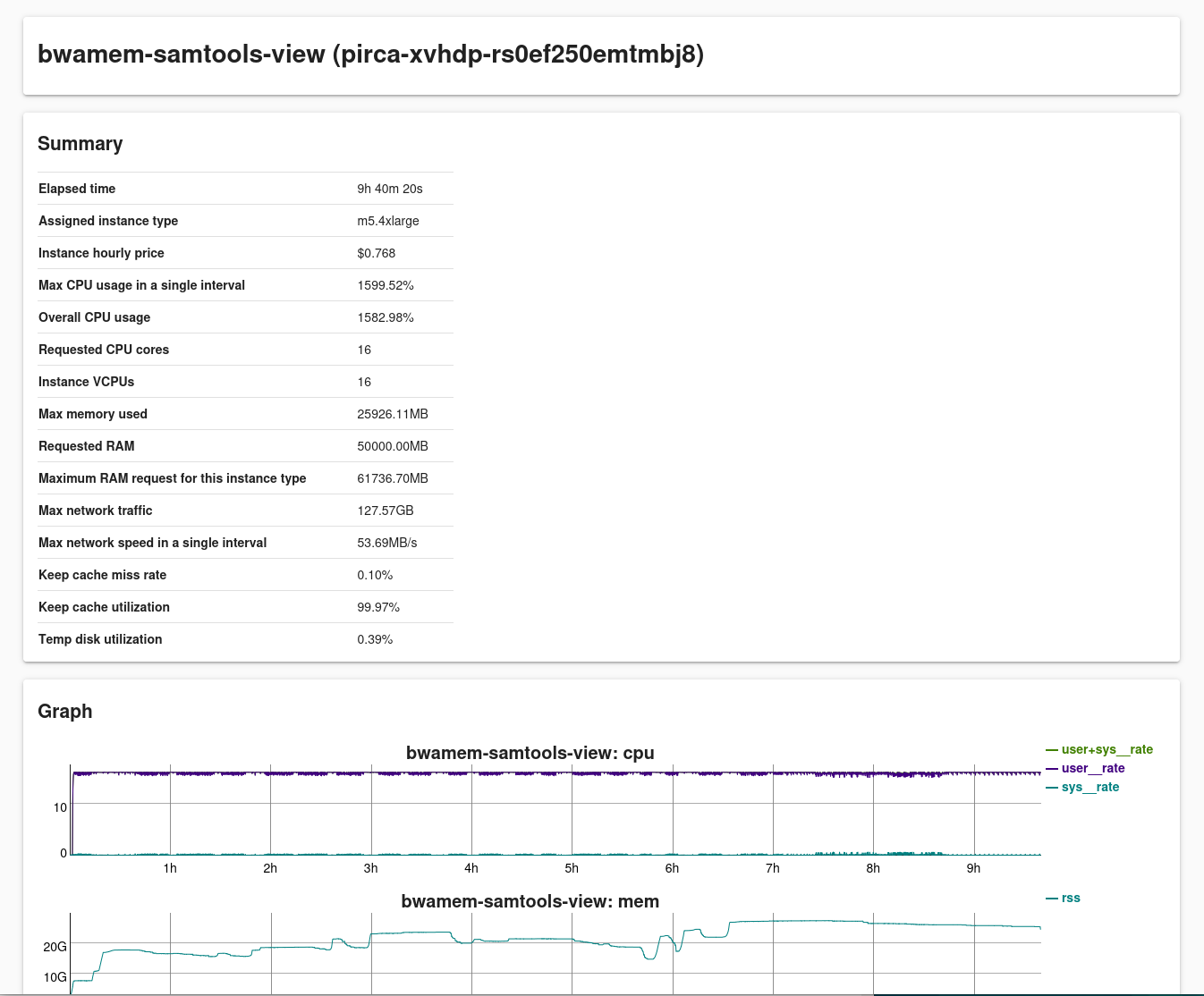Viewport: 1204px width, 996px height.
Task: Click the Temp disk utilization value 0.39%
Action: point(375,639)
